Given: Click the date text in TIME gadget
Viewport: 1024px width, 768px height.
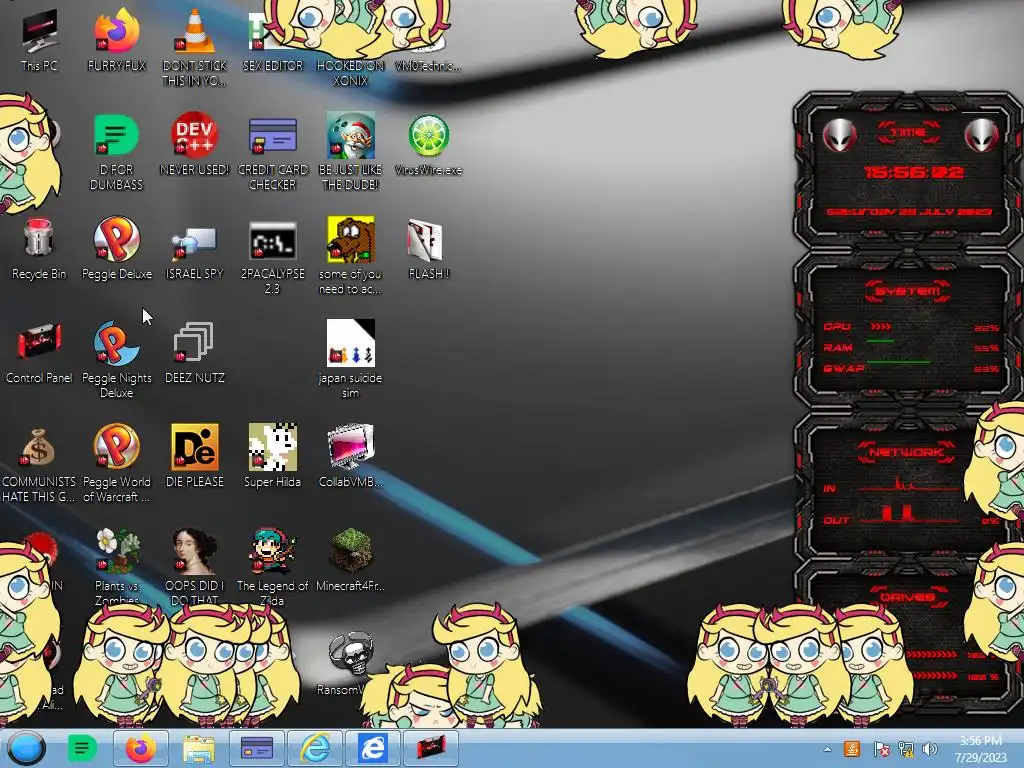Looking at the screenshot, I should 909,212.
